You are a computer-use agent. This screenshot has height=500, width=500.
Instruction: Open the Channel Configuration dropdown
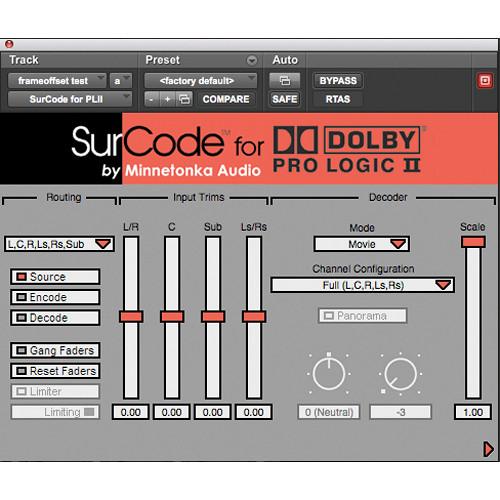tap(363, 285)
